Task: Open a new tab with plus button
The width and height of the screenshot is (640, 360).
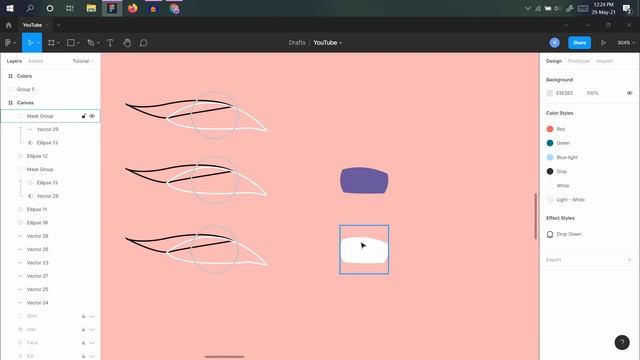Action: (x=59, y=25)
